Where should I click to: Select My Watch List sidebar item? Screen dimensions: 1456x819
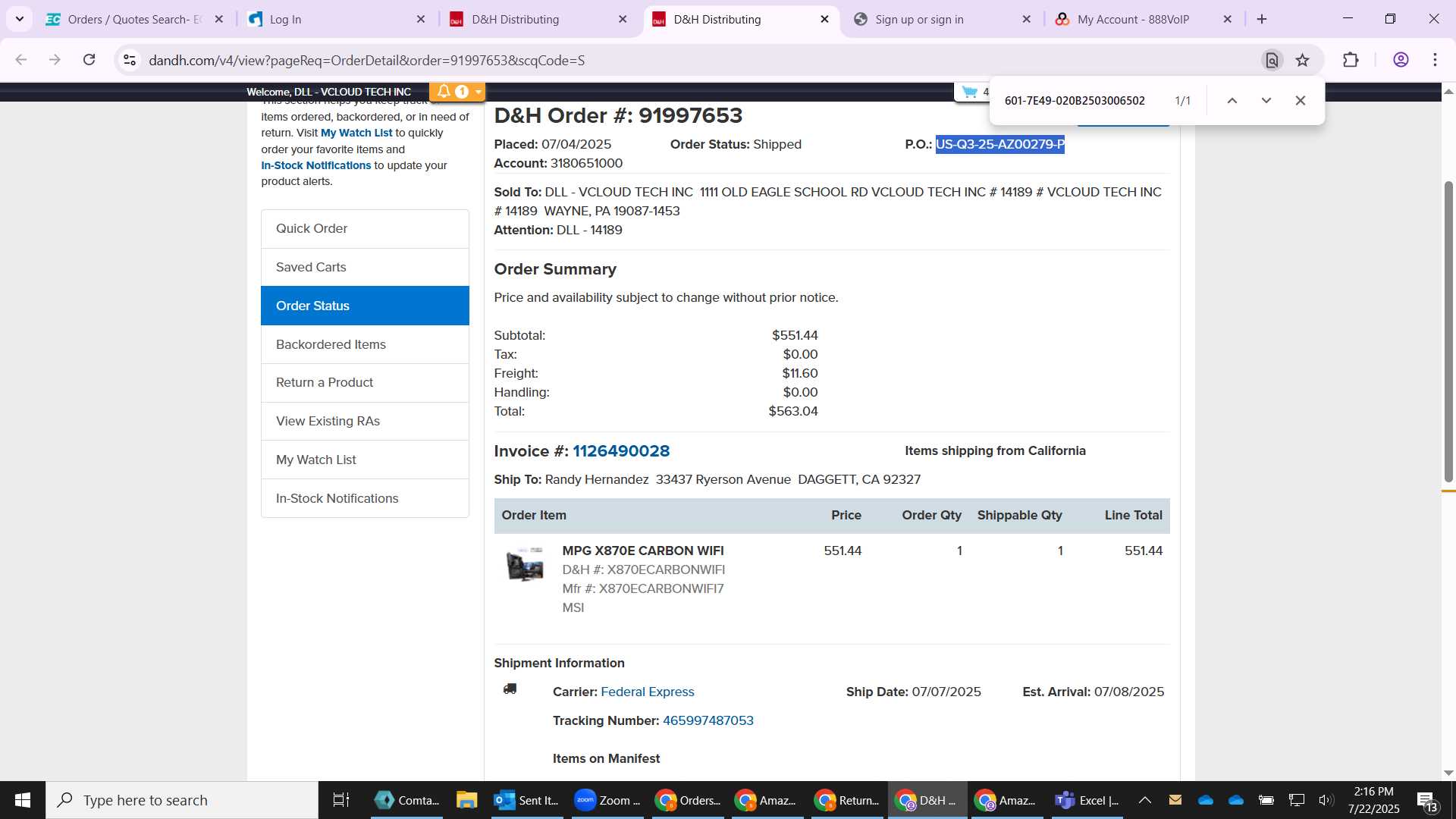point(365,460)
